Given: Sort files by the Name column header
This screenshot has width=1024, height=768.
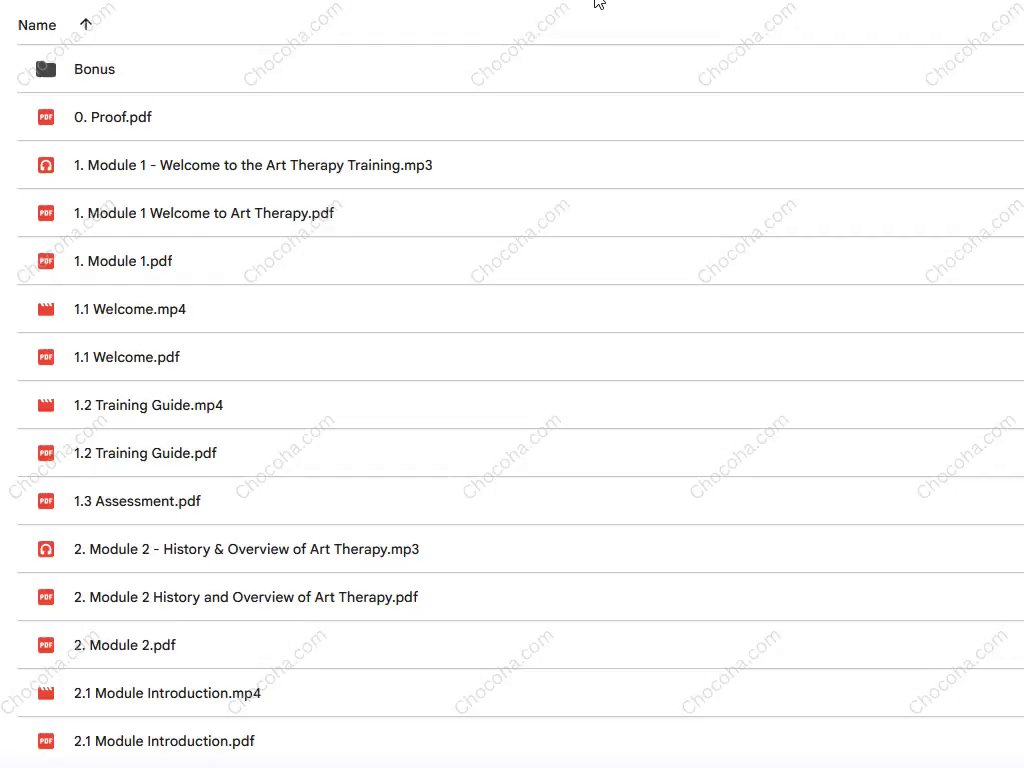Looking at the screenshot, I should pyautogui.click(x=37, y=25).
